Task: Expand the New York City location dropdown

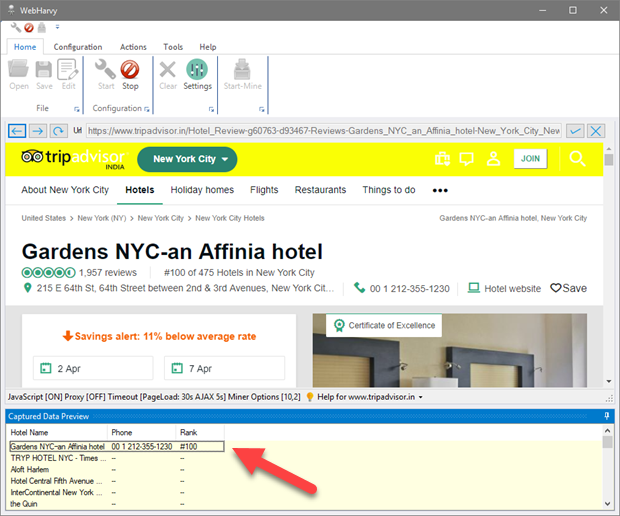Action: click(x=186, y=159)
